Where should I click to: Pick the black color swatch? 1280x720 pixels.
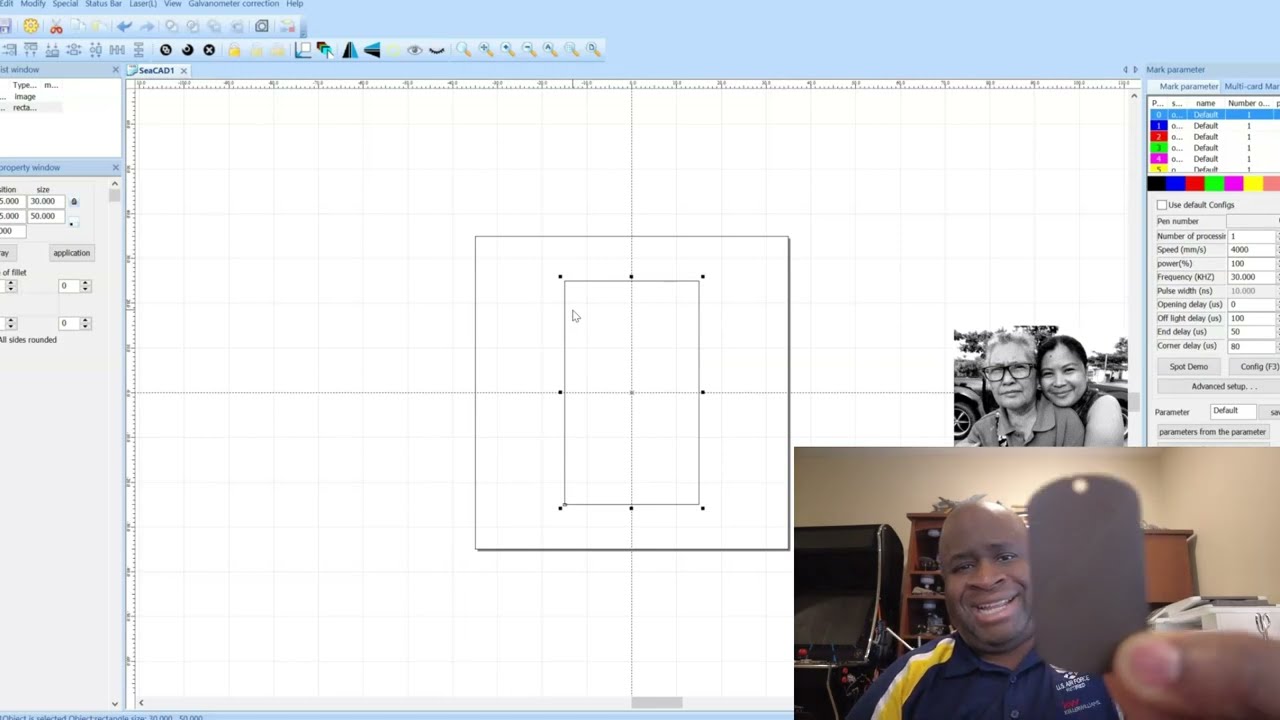[x=1157, y=184]
